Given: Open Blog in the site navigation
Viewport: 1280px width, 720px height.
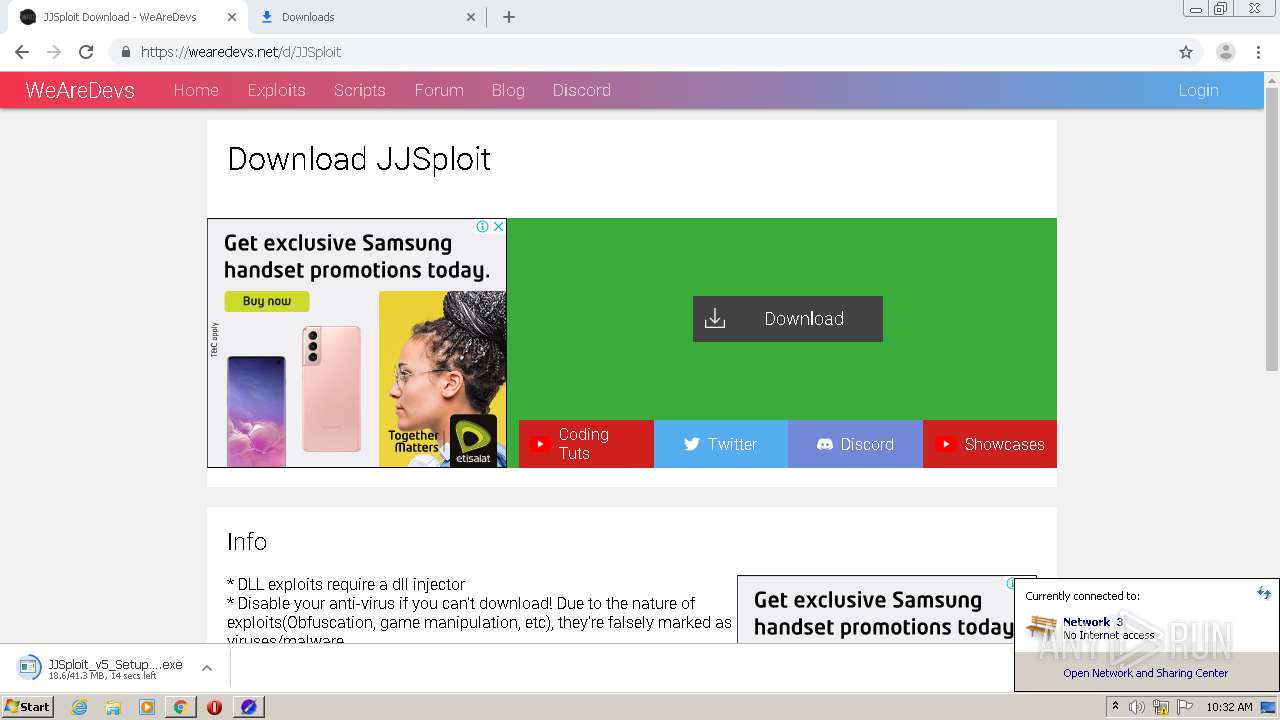Looking at the screenshot, I should pos(508,90).
